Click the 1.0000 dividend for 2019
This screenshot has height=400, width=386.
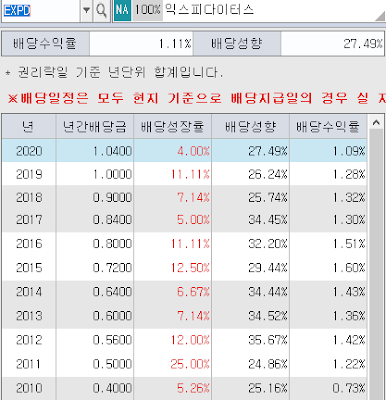coord(95,174)
